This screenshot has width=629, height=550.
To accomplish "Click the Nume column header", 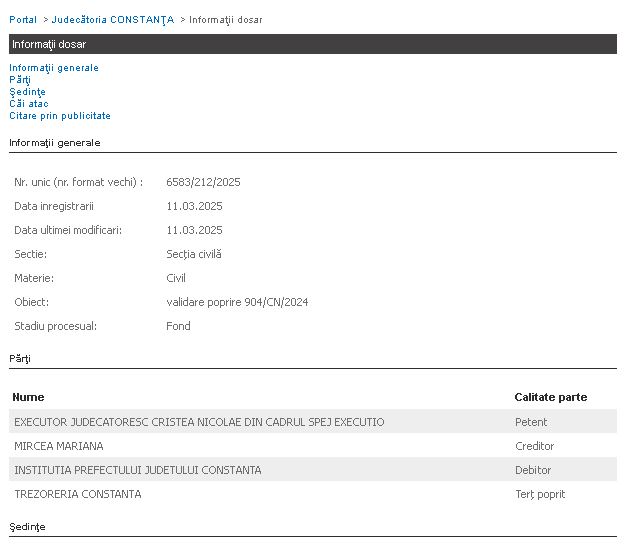I will [x=28, y=397].
